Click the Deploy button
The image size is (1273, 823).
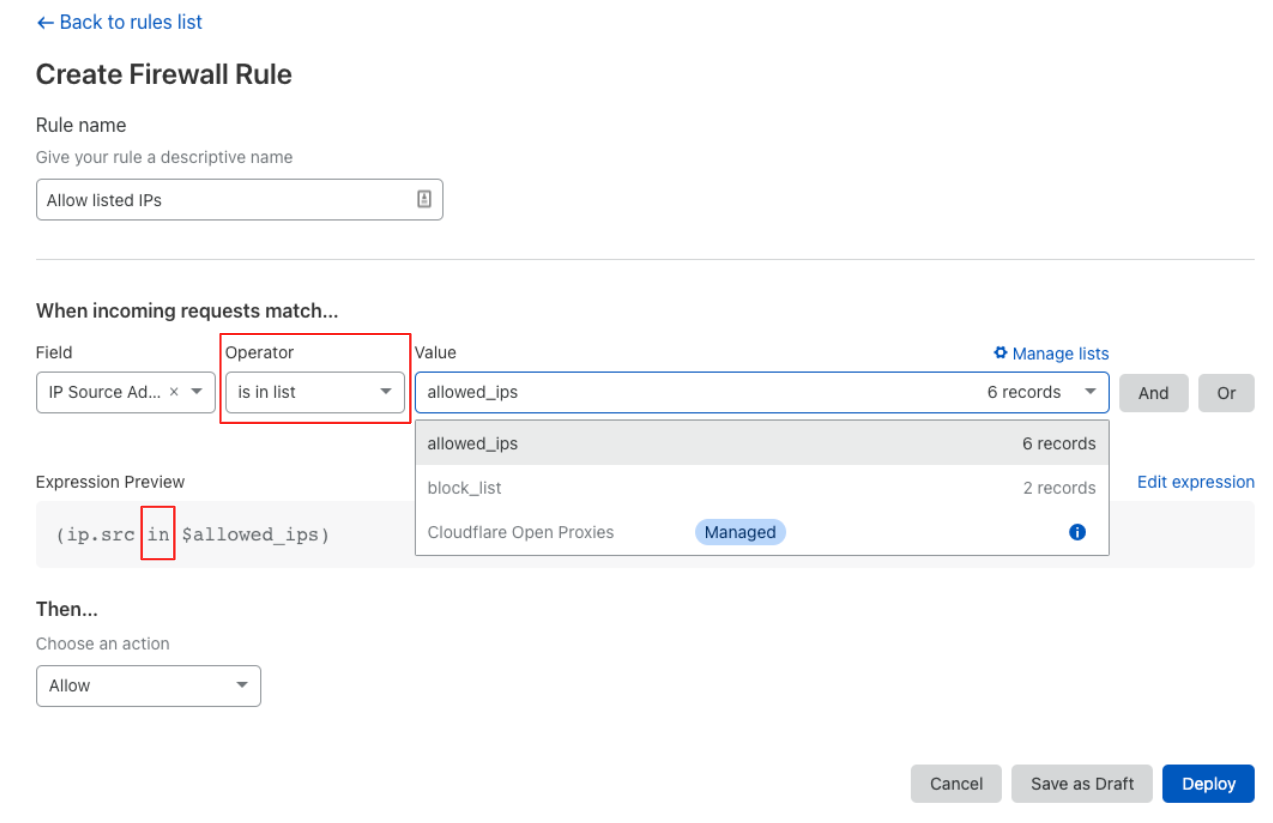click(x=1208, y=784)
